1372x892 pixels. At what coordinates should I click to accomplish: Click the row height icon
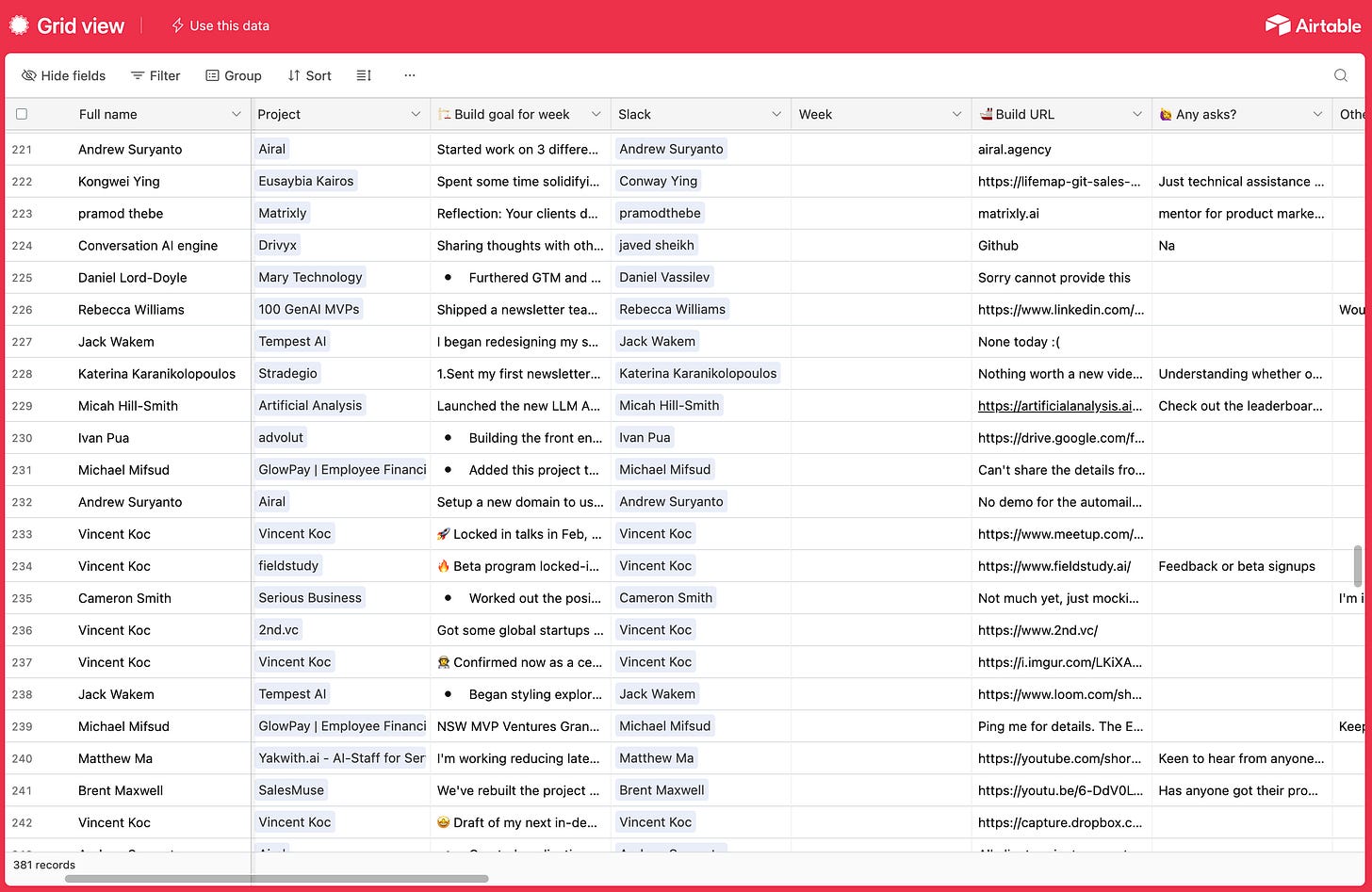[364, 75]
